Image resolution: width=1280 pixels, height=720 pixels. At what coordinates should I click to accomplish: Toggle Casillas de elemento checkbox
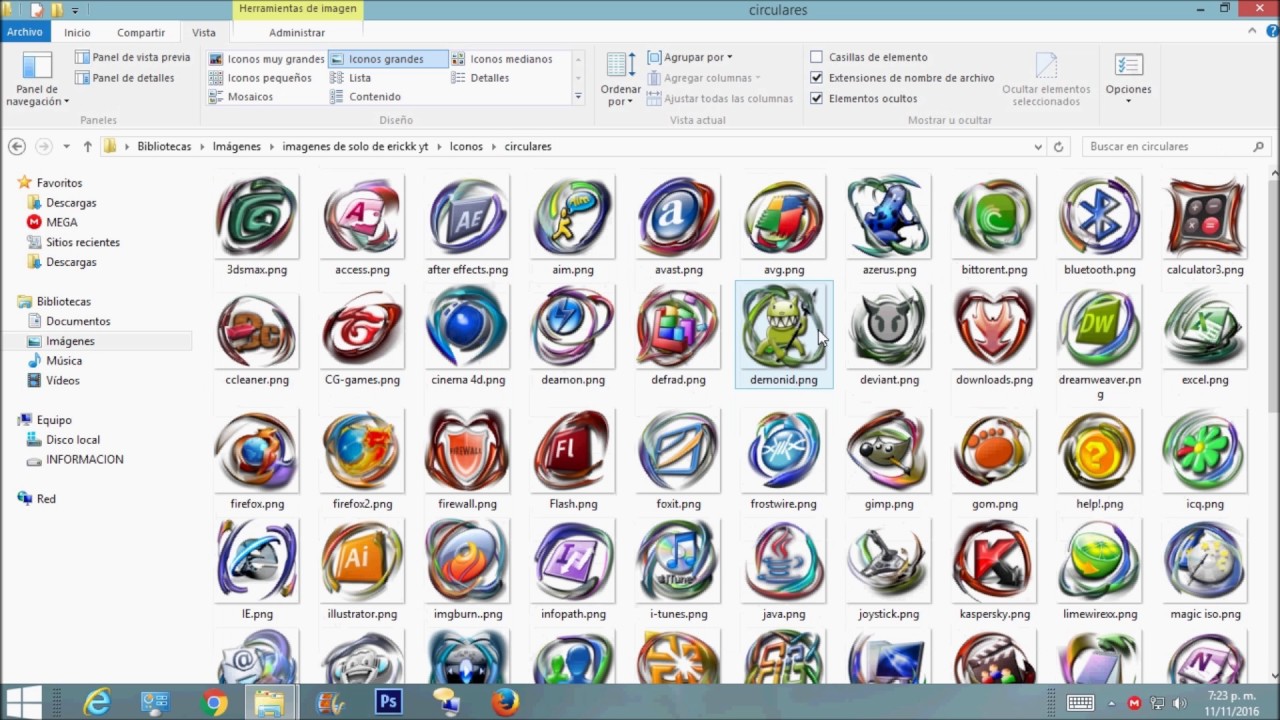(817, 57)
